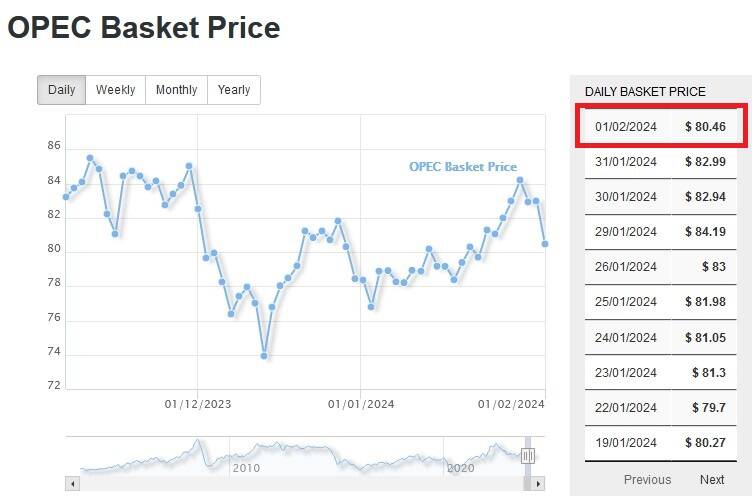This screenshot has width=753, height=502.
Task: Switch chart to Weekly view
Action: tap(115, 90)
